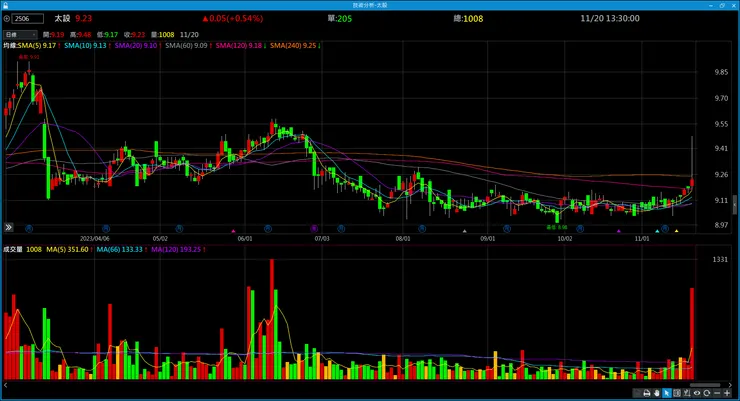This screenshot has width=740, height=401.
Task: Expand the double-chevron panel on chart left
Action: tap(8, 227)
